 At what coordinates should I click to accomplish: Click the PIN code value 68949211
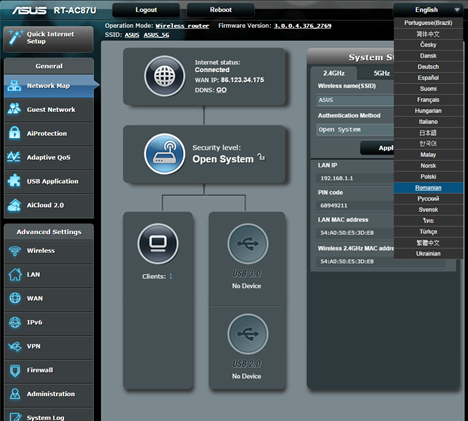pyautogui.click(x=334, y=206)
